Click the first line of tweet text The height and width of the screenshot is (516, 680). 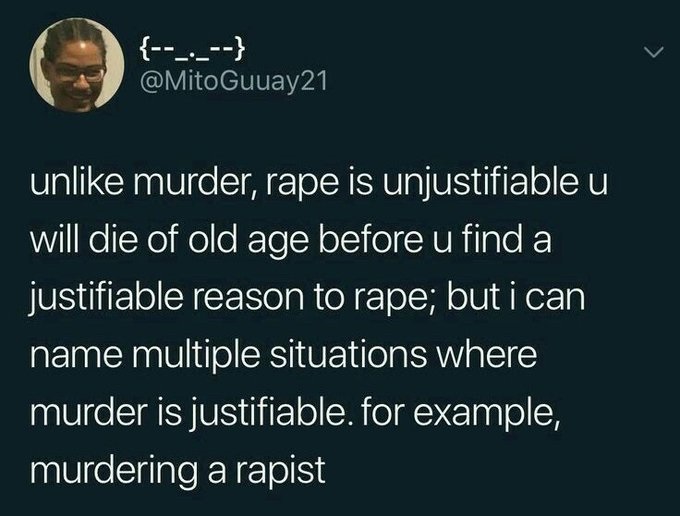[319, 183]
